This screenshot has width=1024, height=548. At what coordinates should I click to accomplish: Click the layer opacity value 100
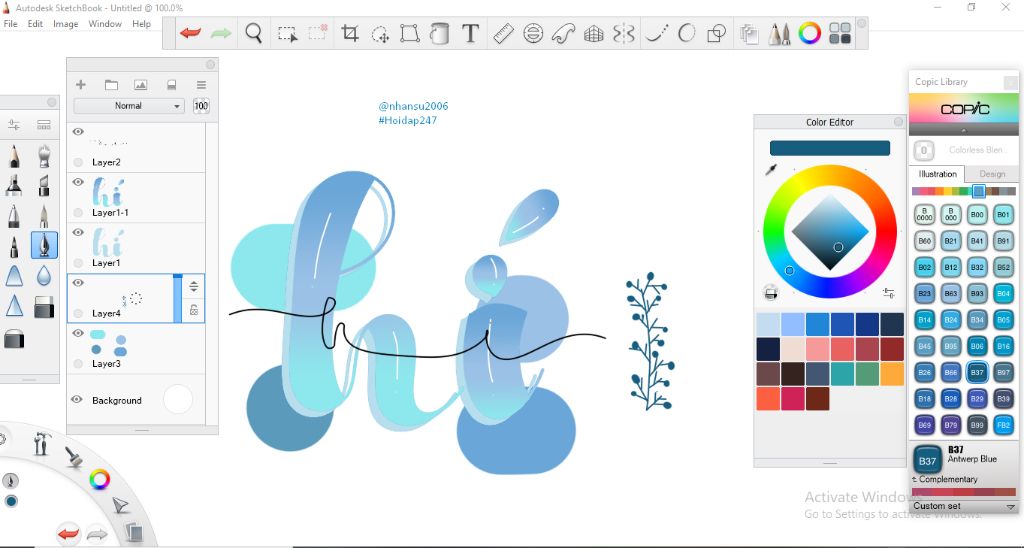[x=201, y=106]
